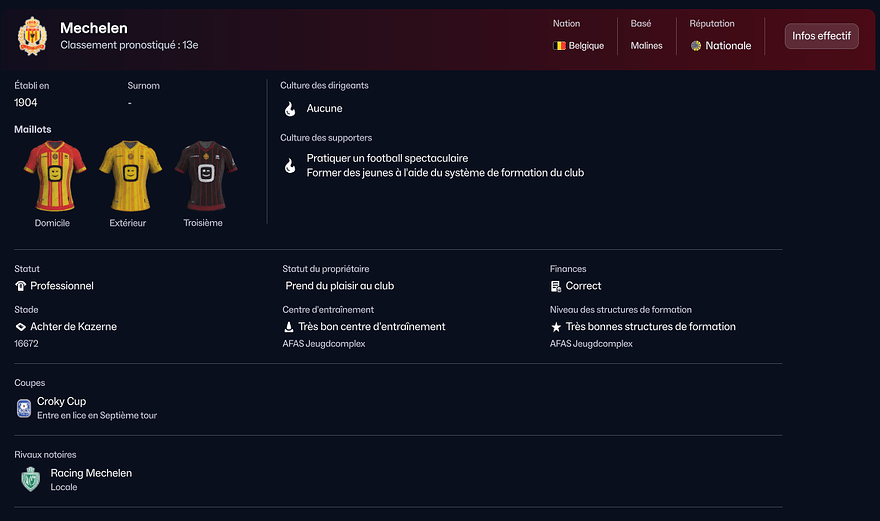Click the finances icon next to Correct

[x=556, y=286]
